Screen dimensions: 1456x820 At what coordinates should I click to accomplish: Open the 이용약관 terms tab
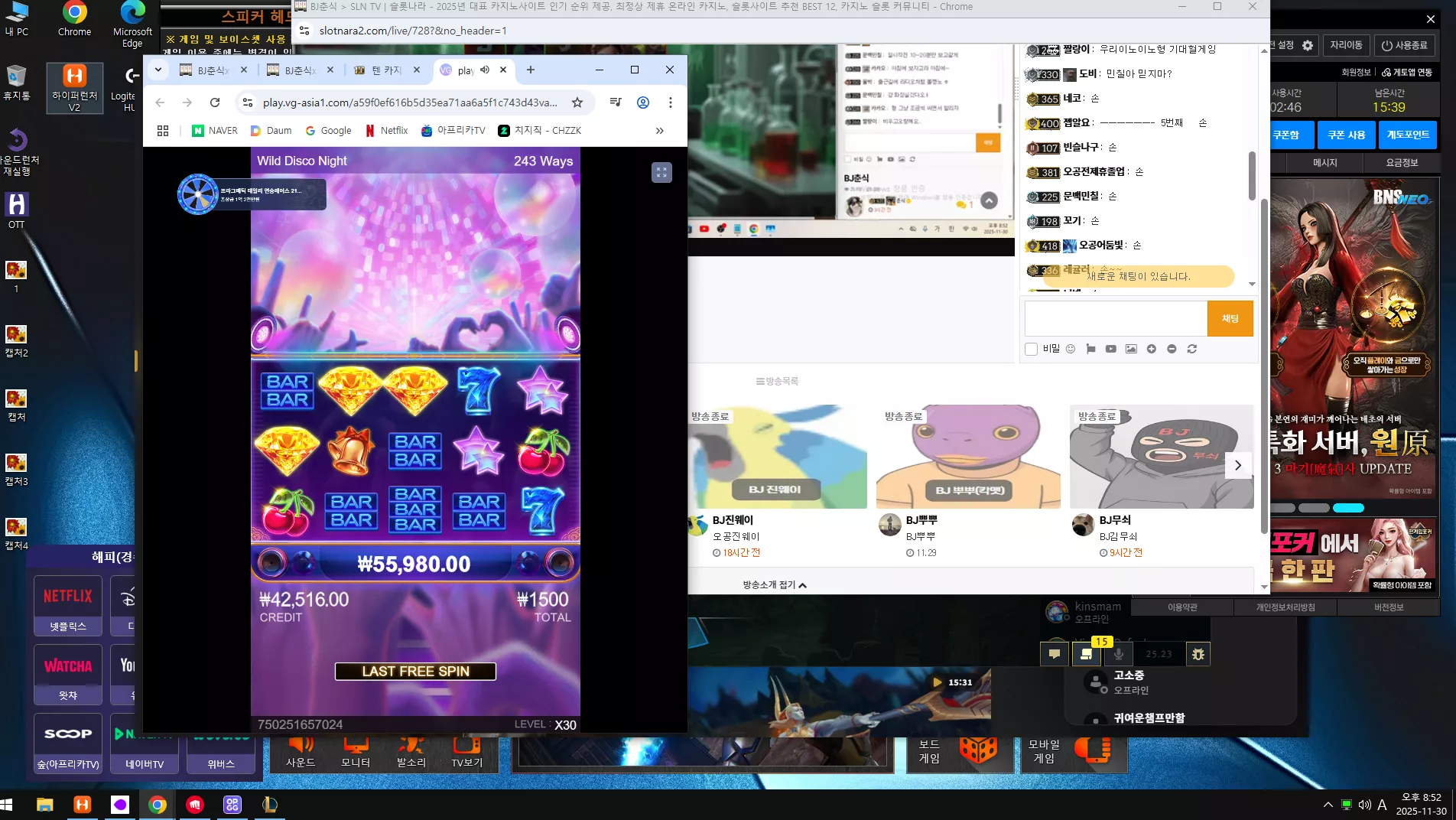click(x=1182, y=607)
